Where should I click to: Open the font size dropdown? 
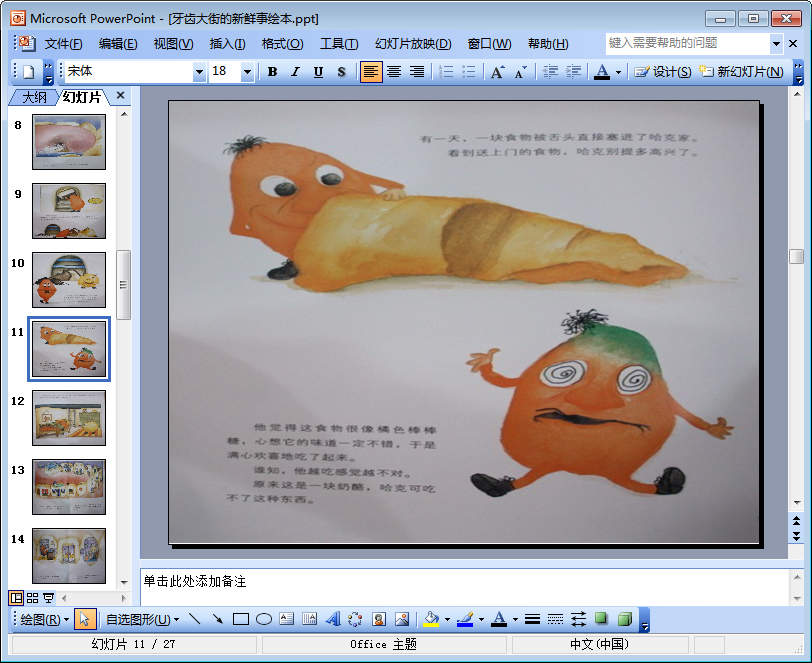pos(248,72)
